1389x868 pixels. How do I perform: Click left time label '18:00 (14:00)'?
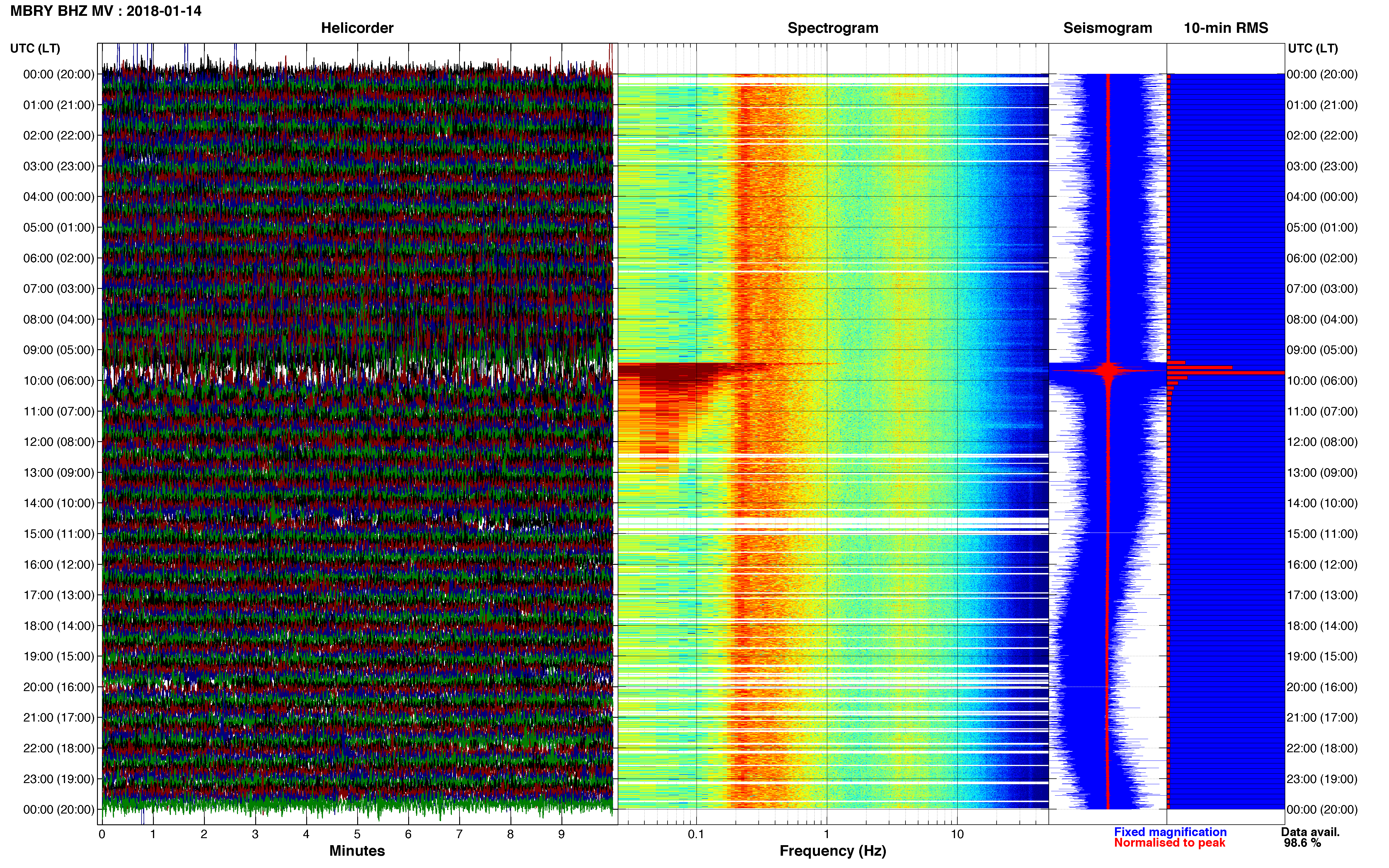(59, 626)
